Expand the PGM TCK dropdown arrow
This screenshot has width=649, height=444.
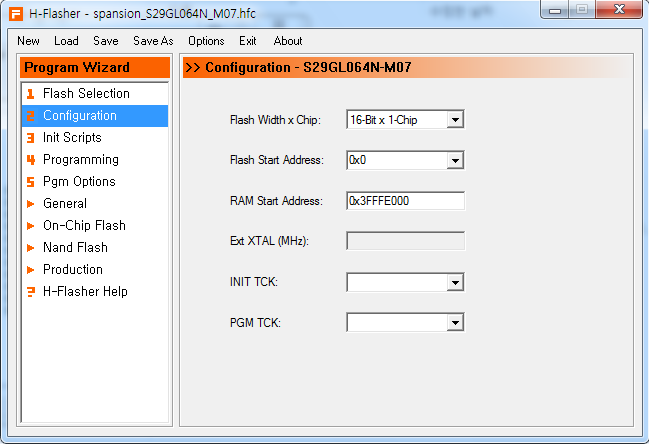tap(455, 323)
